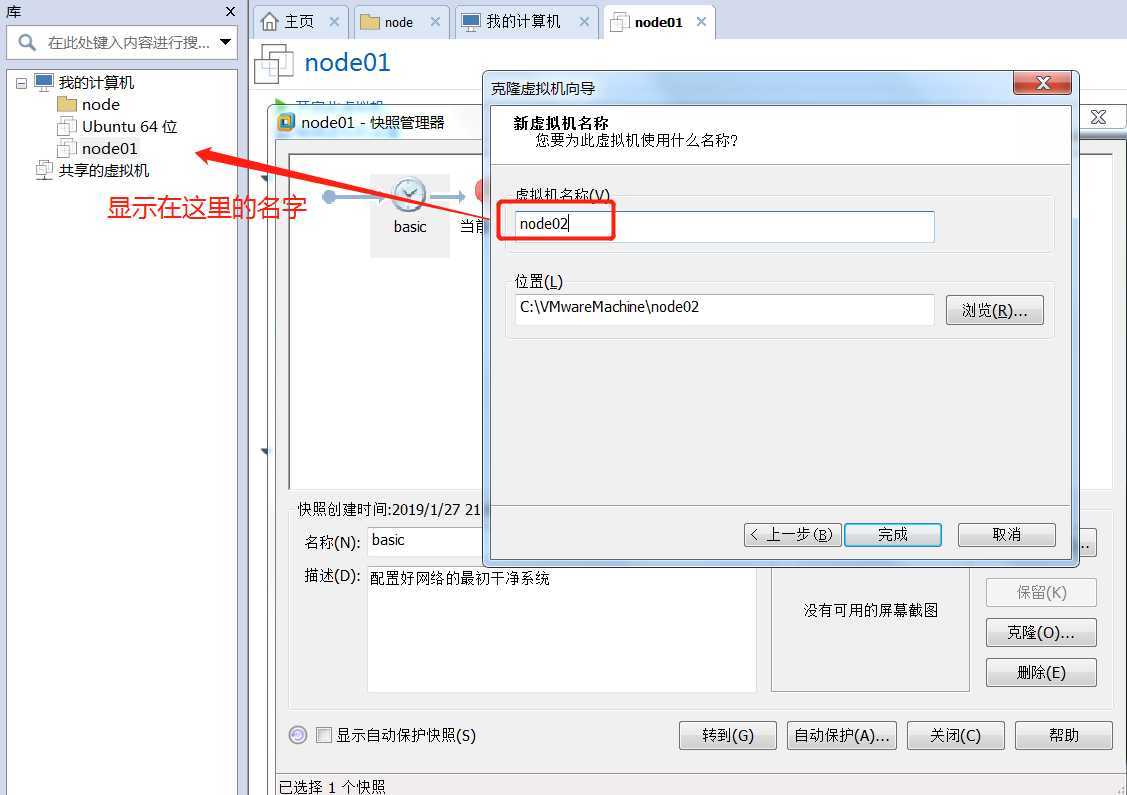1127x795 pixels.
Task: Go back with 上一步(B) button
Action: click(x=792, y=535)
